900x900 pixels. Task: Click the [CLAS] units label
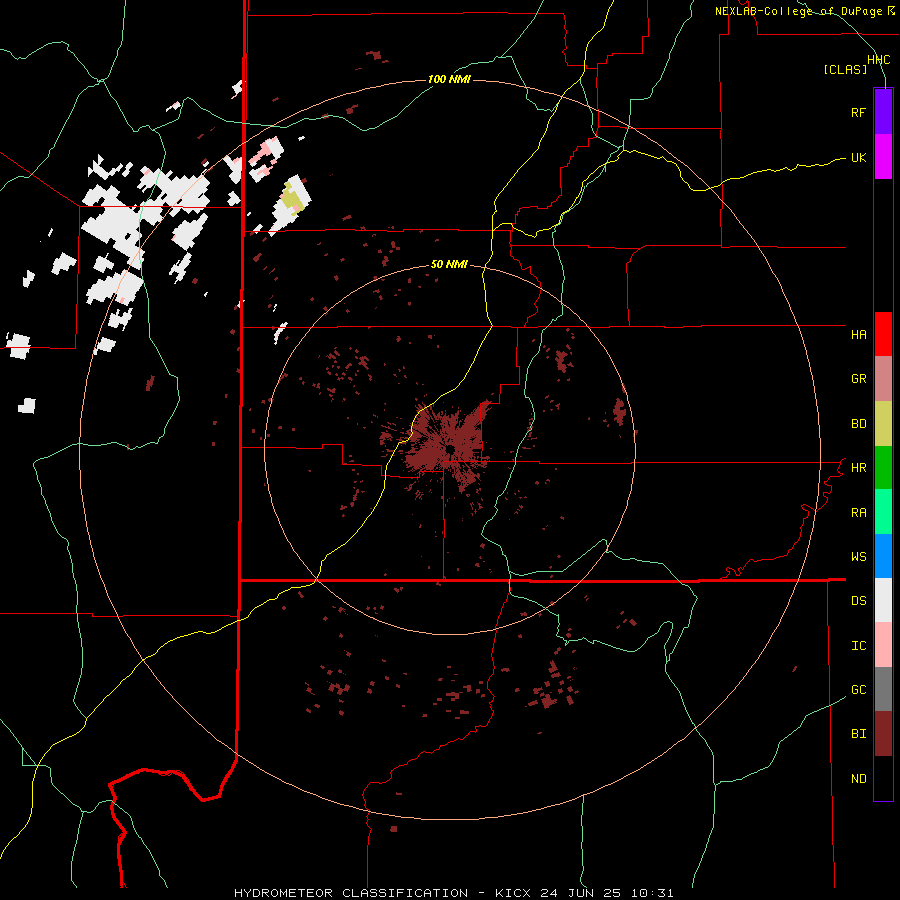click(845, 70)
